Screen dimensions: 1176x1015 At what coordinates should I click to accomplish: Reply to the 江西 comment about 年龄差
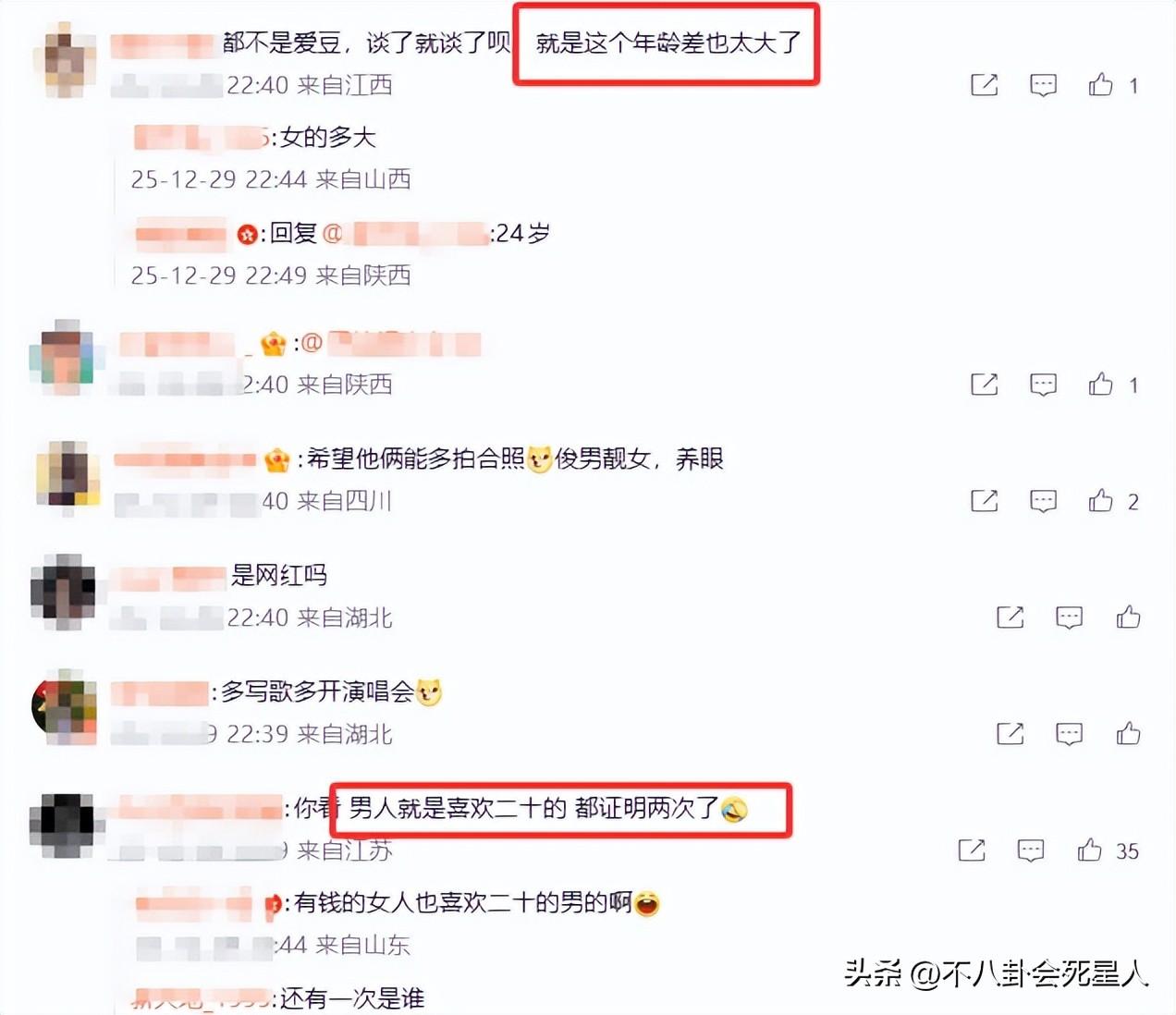(1043, 86)
